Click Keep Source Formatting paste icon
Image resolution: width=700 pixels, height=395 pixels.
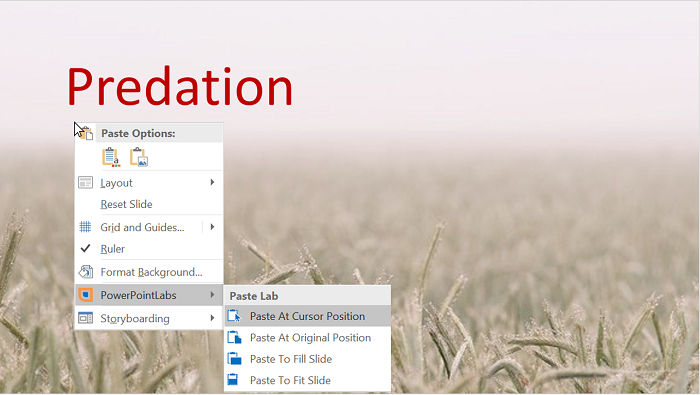[111, 157]
